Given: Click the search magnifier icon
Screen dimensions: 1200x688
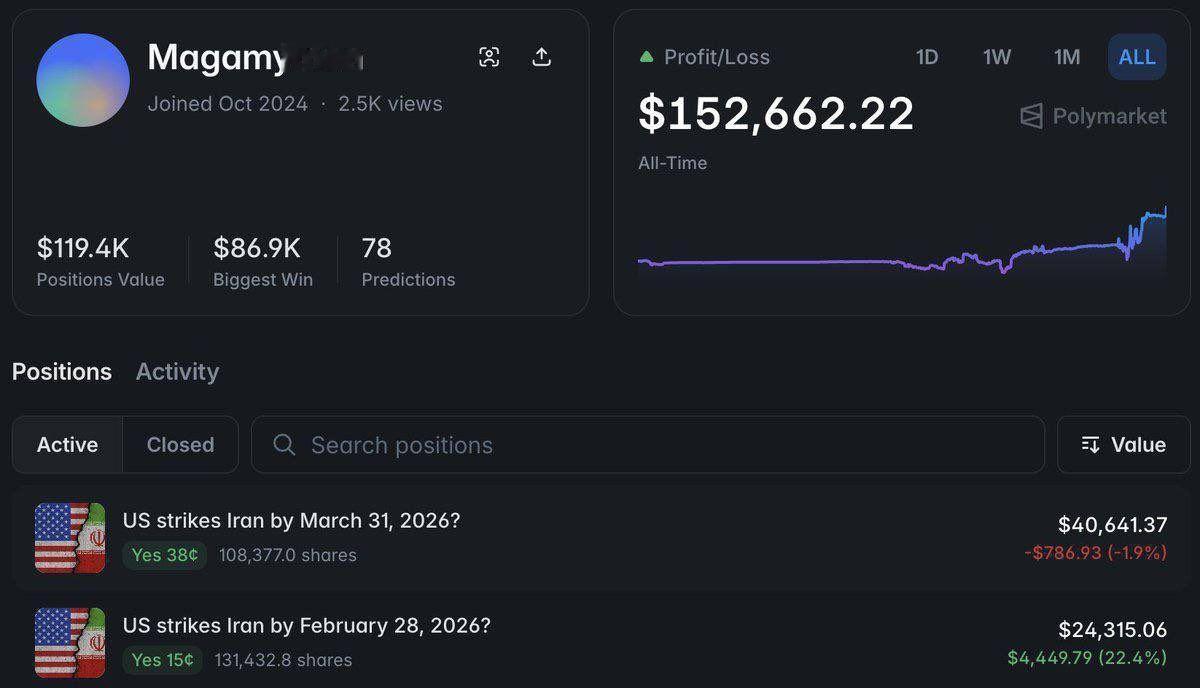Looking at the screenshot, I should 284,445.
